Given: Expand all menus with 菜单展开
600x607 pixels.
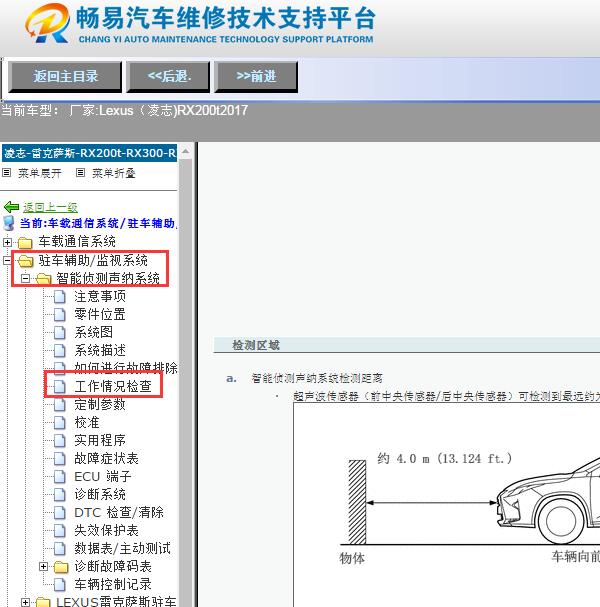Looking at the screenshot, I should (x=39, y=173).
